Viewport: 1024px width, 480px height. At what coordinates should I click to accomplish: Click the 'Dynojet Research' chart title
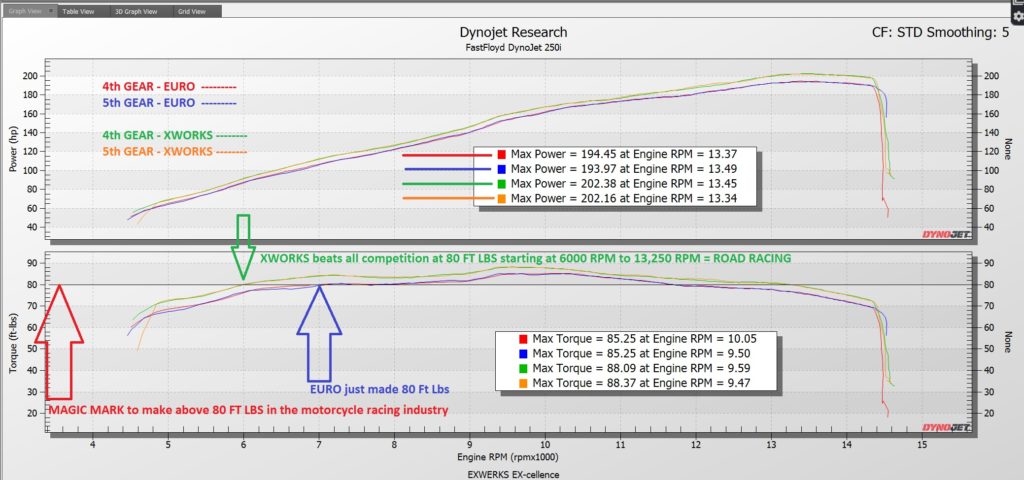513,33
